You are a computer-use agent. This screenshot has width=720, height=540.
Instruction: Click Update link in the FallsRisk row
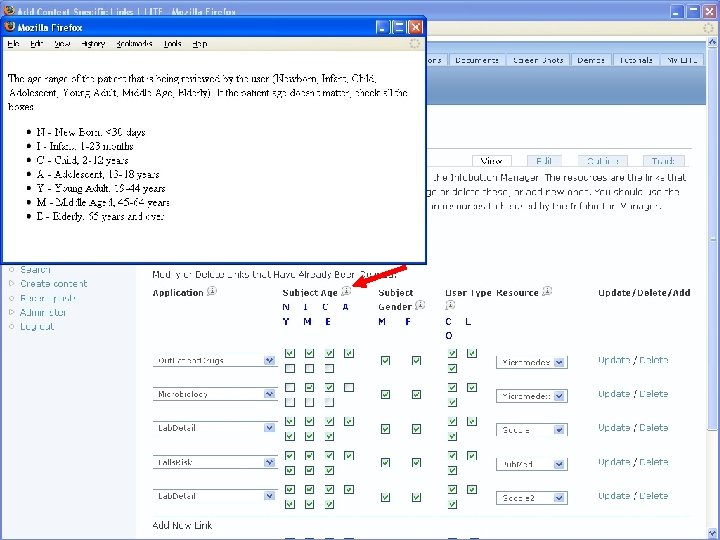click(x=614, y=462)
